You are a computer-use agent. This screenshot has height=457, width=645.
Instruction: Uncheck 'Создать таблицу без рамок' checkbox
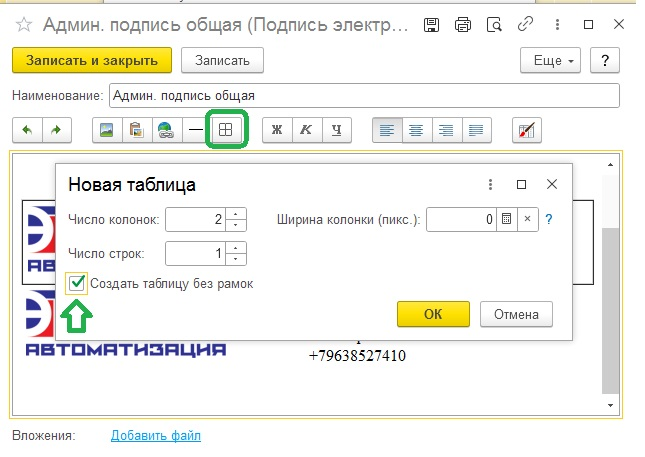[x=77, y=284]
